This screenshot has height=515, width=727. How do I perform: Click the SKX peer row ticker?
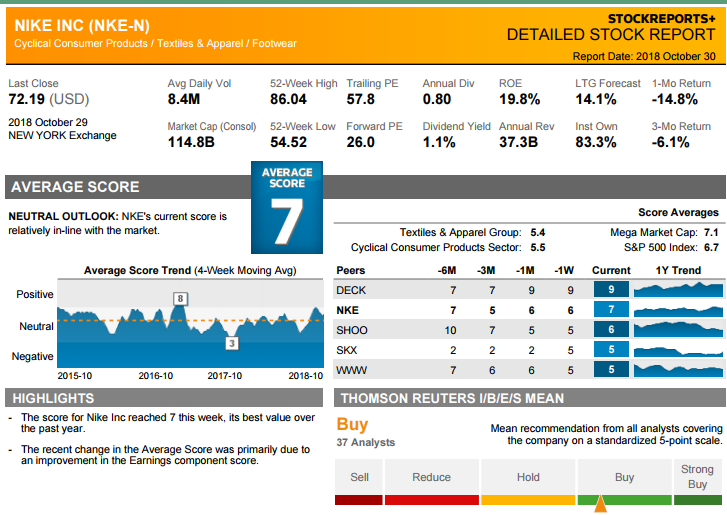coord(347,350)
